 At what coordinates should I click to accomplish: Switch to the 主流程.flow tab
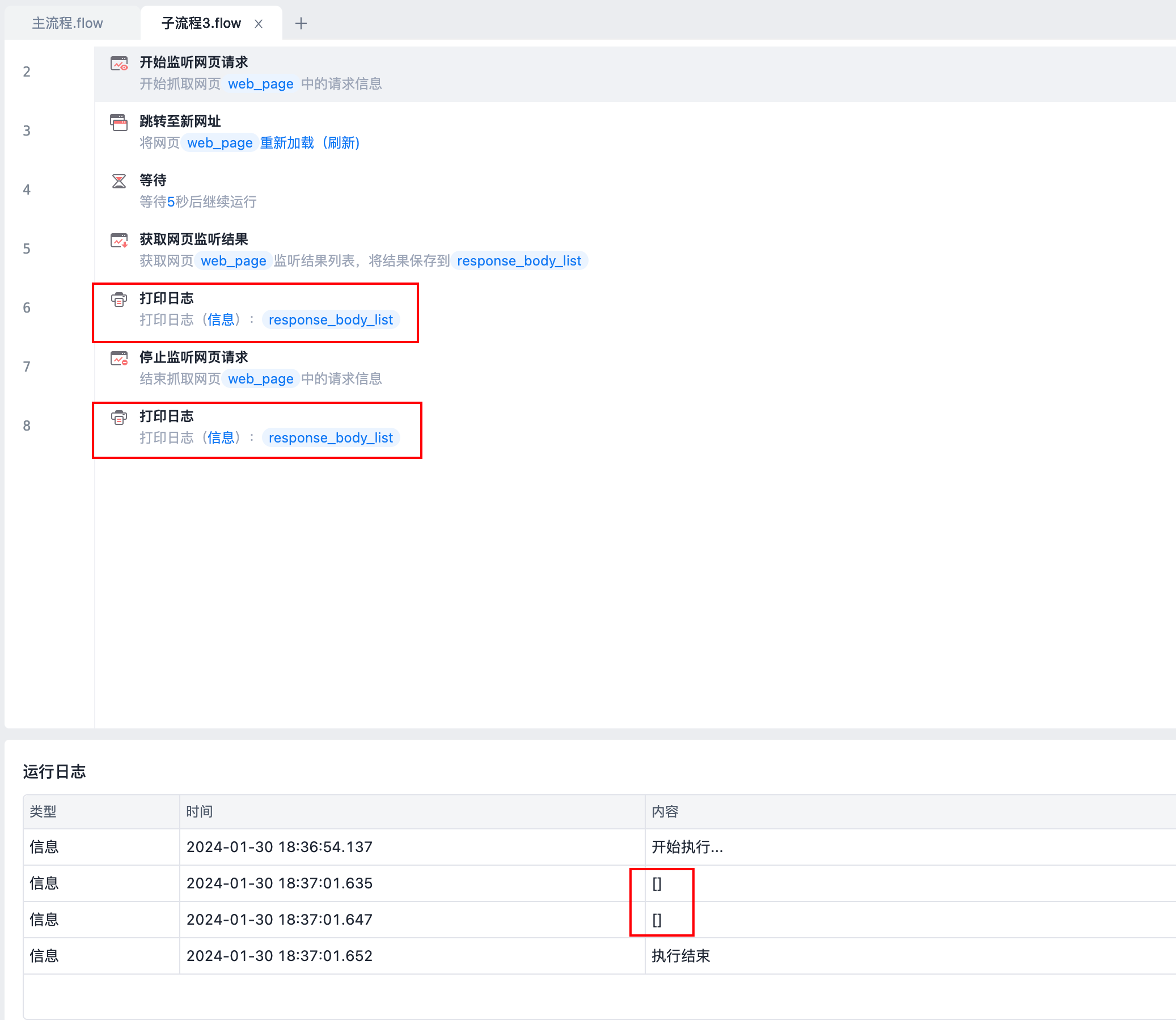[x=67, y=23]
